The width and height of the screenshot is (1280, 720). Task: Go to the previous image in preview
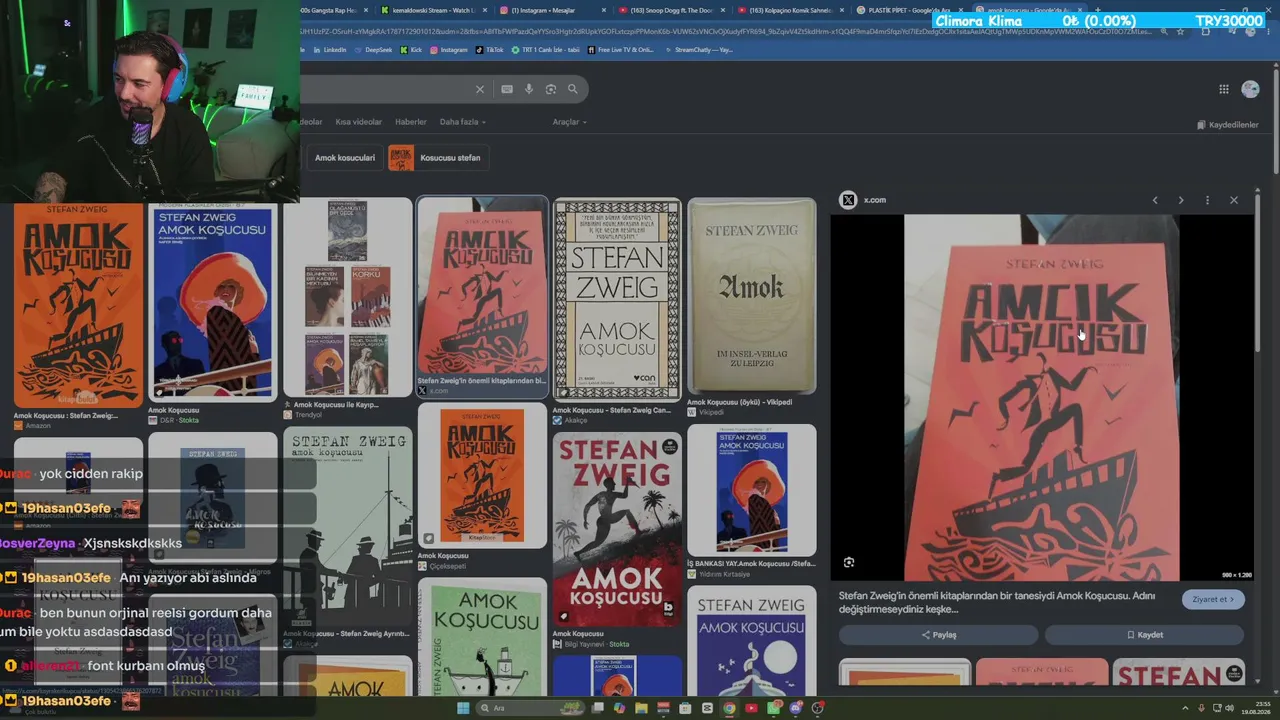(1155, 200)
